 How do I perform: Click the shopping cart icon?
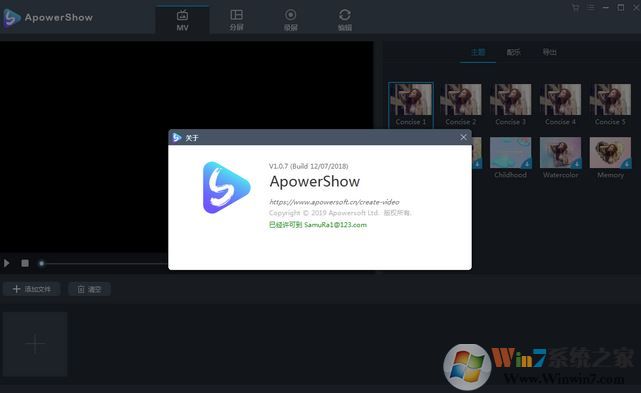(x=575, y=8)
